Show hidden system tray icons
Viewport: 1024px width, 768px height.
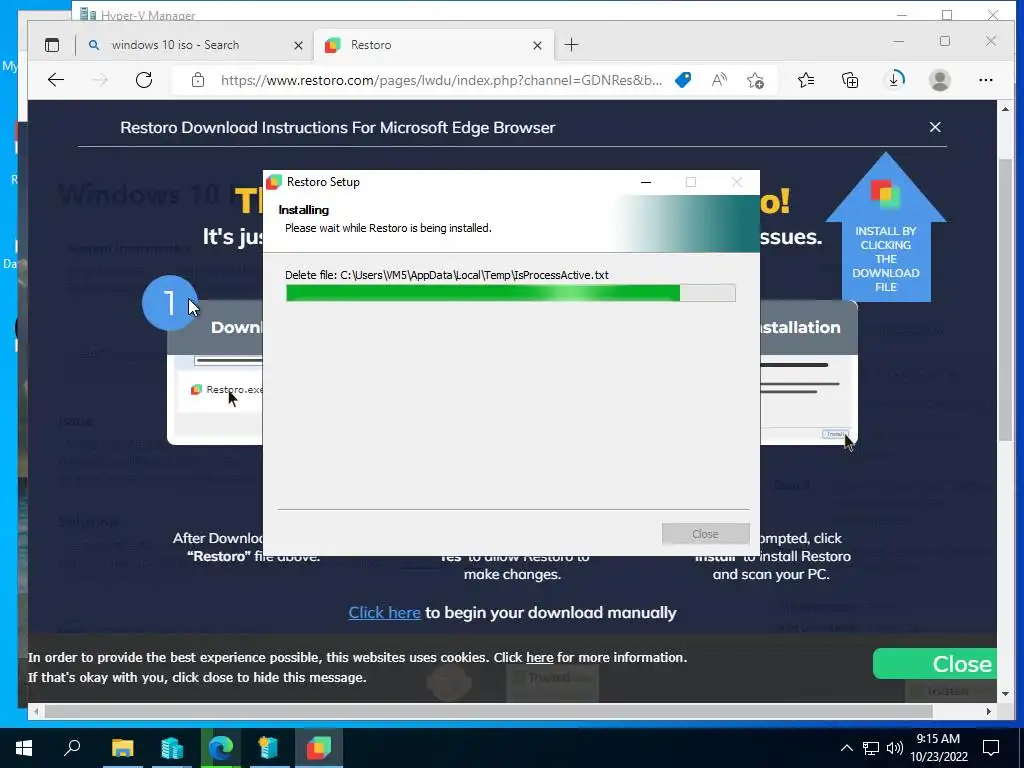(x=846, y=748)
